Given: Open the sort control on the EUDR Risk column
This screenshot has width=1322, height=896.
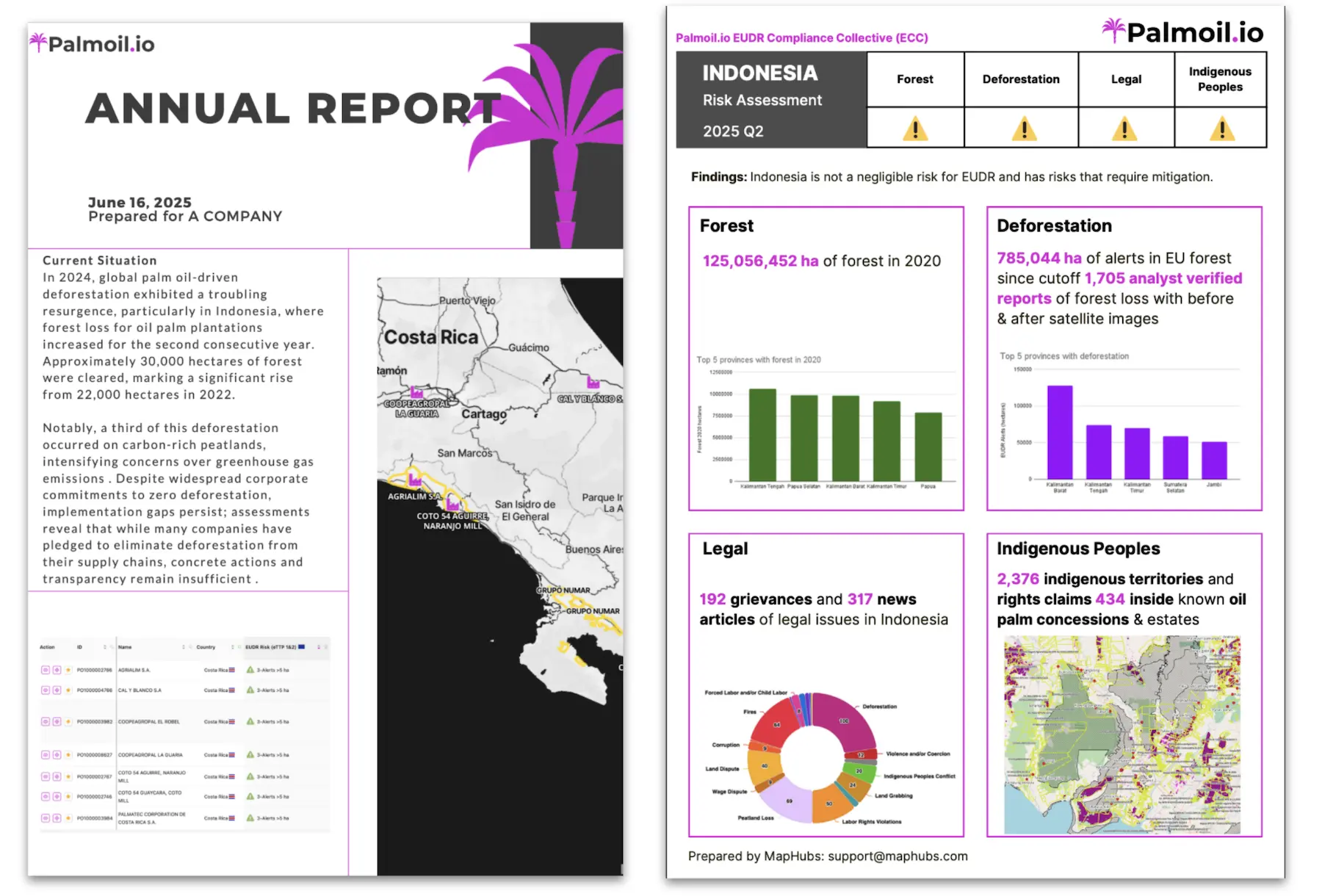Looking at the screenshot, I should [x=319, y=647].
